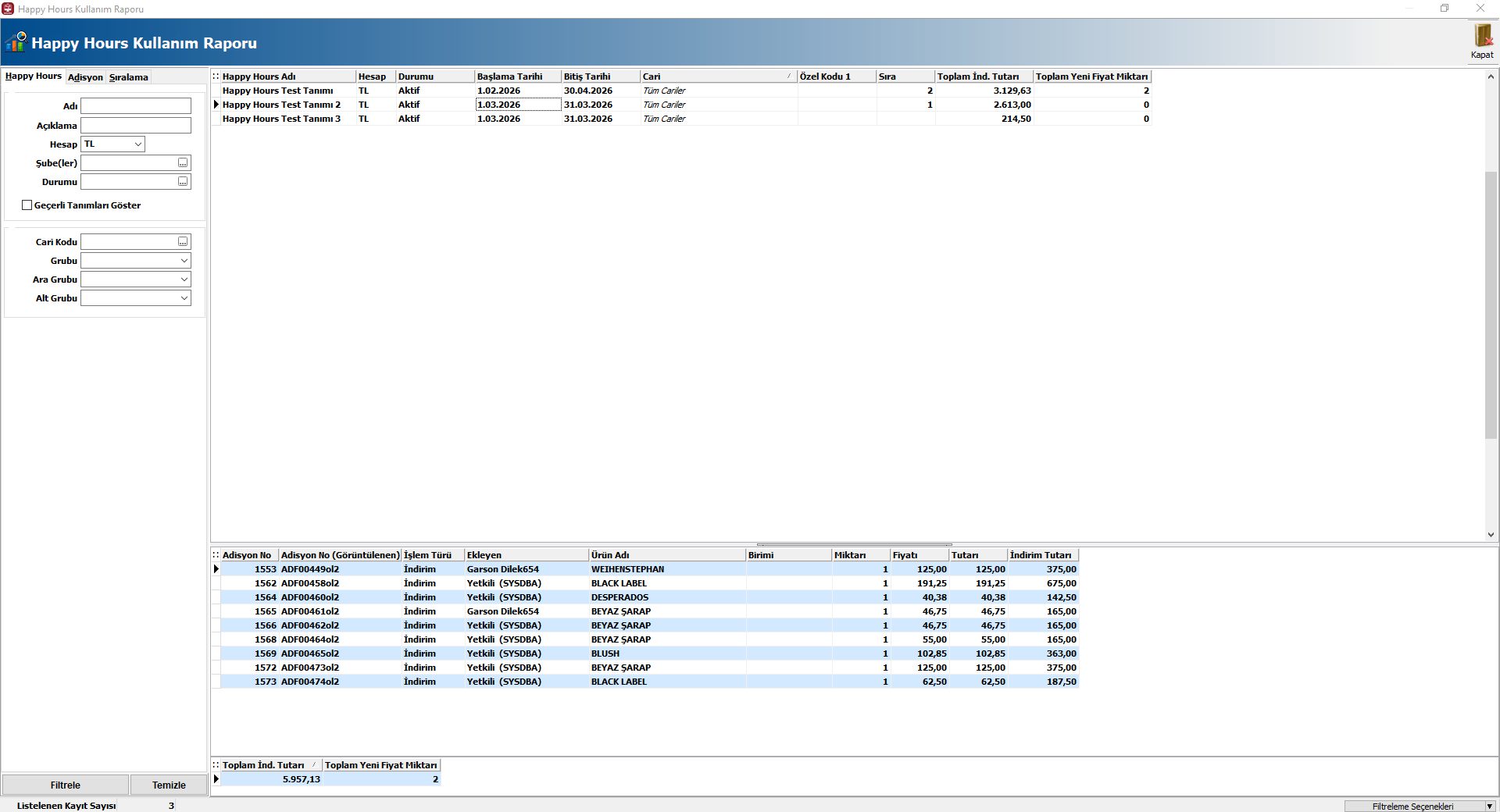Enable Geçerli Tanımları Göster checkbox
Image resolution: width=1500 pixels, height=812 pixels.
tap(27, 205)
